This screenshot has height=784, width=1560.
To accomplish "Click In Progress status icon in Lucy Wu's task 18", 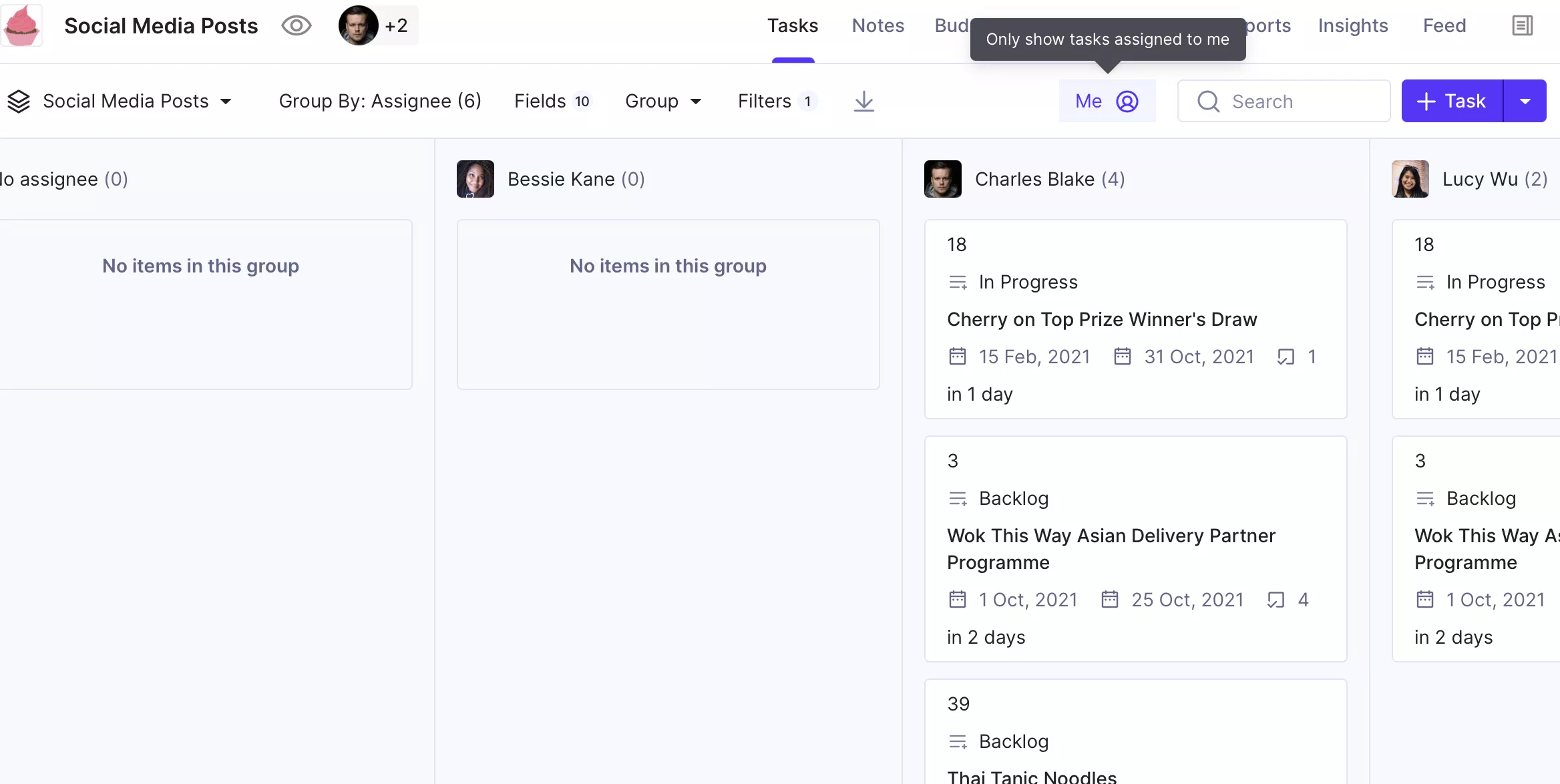I will click(x=1426, y=282).
